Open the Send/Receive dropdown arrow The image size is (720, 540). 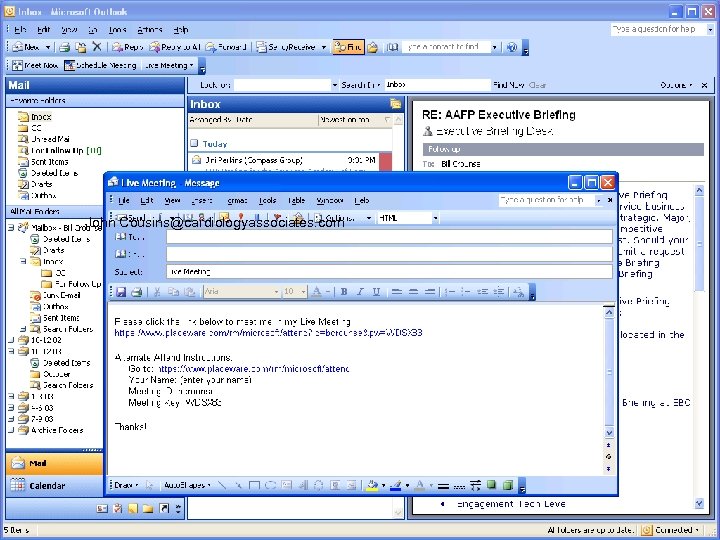[324, 47]
